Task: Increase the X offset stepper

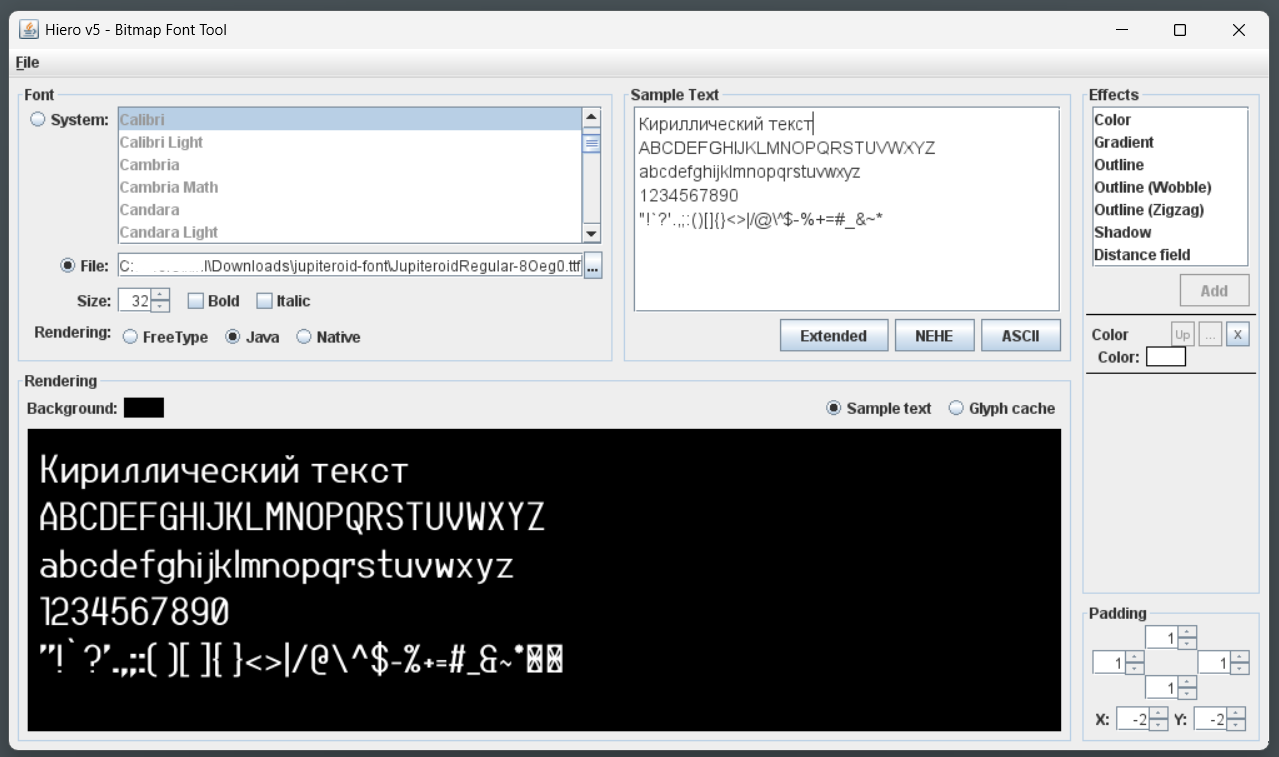Action: (x=1158, y=713)
